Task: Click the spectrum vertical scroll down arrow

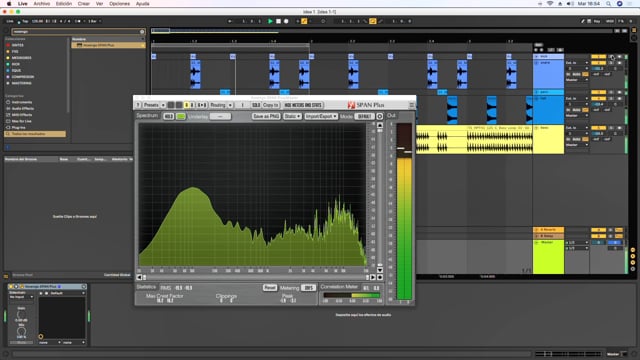Action: pos(380,270)
